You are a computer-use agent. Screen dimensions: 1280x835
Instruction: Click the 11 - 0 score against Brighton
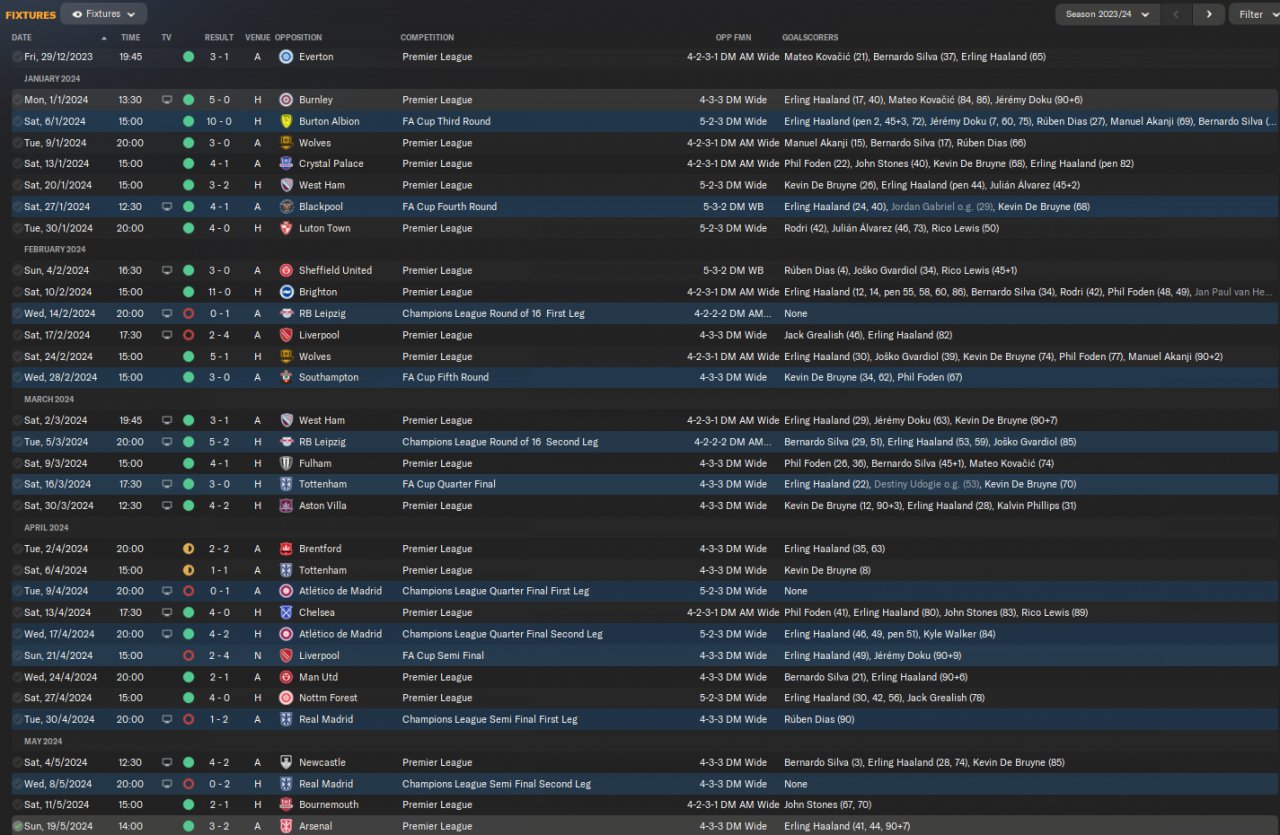point(219,292)
